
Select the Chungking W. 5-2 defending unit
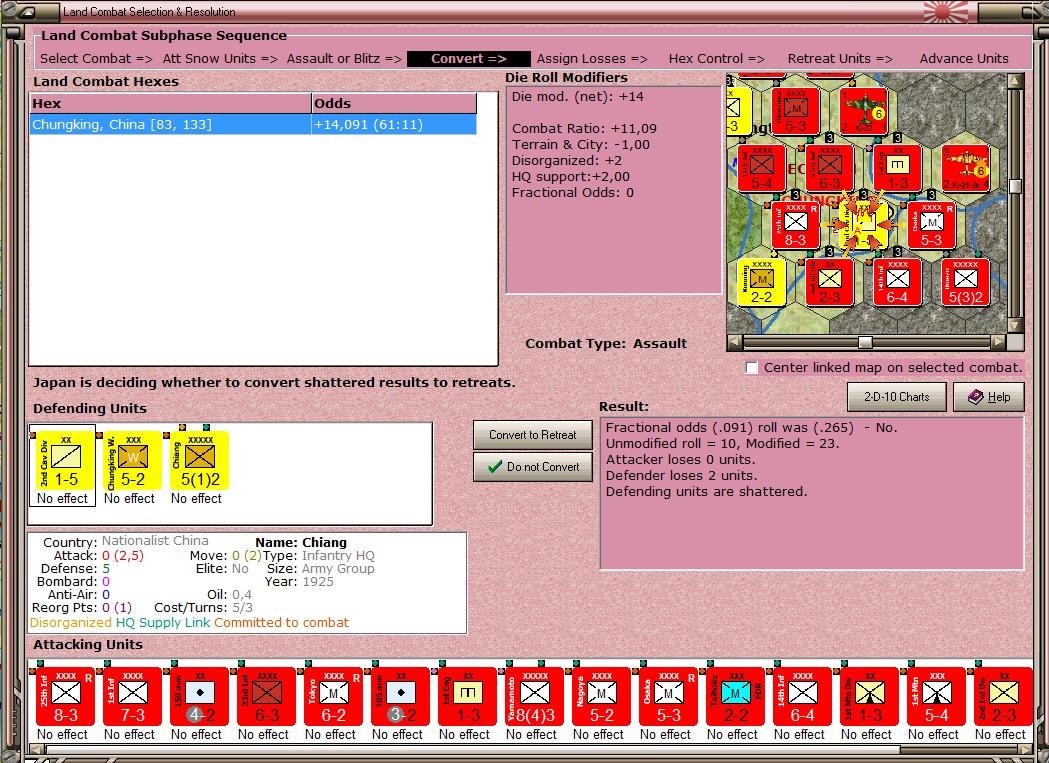[x=132, y=460]
